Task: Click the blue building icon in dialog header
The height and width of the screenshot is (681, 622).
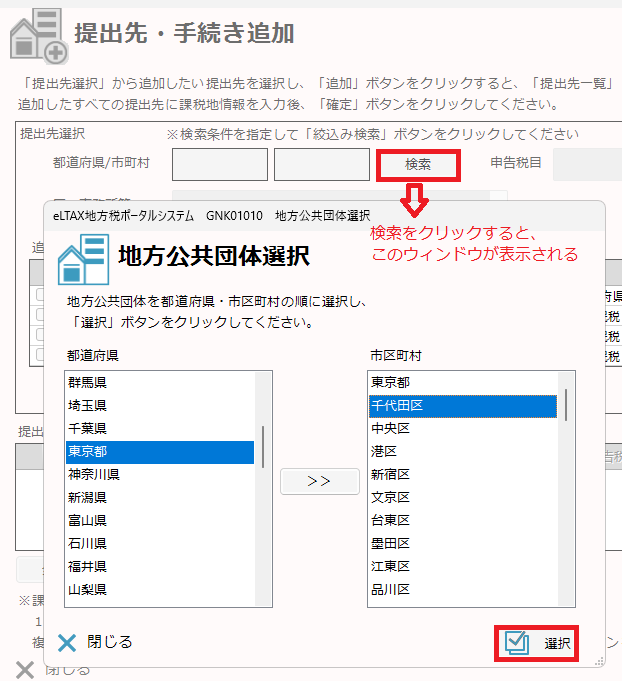Action: (x=83, y=260)
